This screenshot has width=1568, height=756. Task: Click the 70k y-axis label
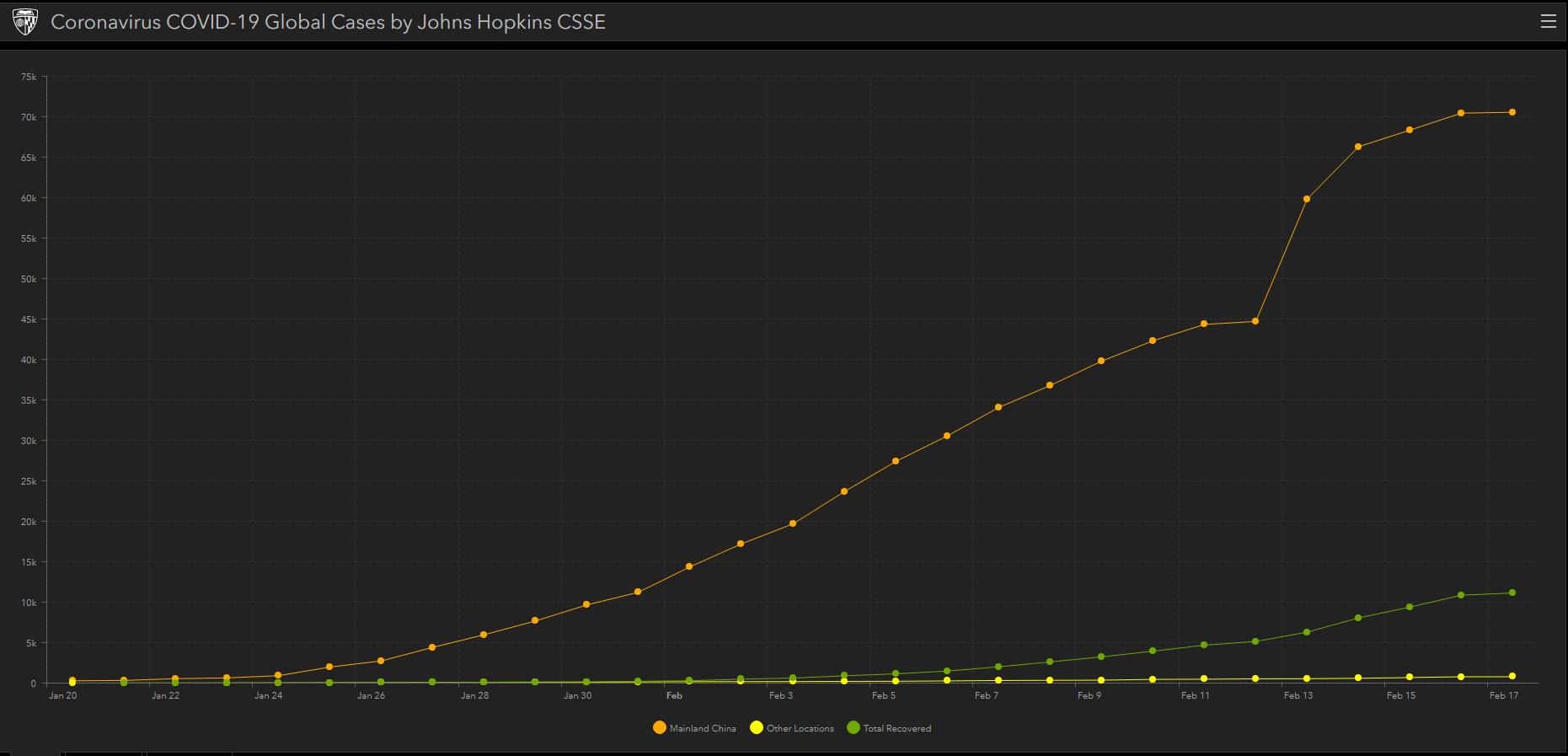pyautogui.click(x=29, y=117)
